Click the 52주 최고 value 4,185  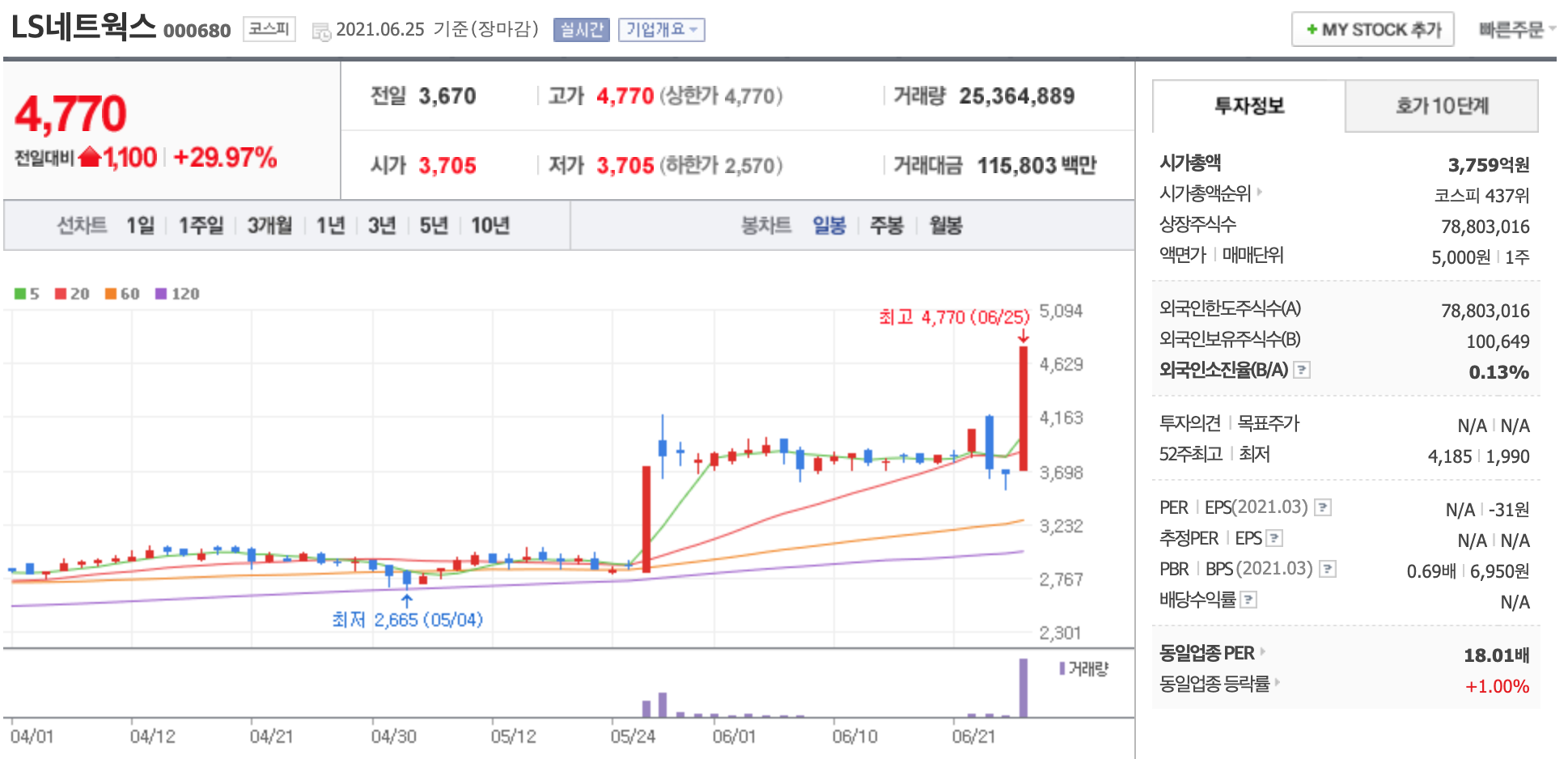pos(1450,456)
